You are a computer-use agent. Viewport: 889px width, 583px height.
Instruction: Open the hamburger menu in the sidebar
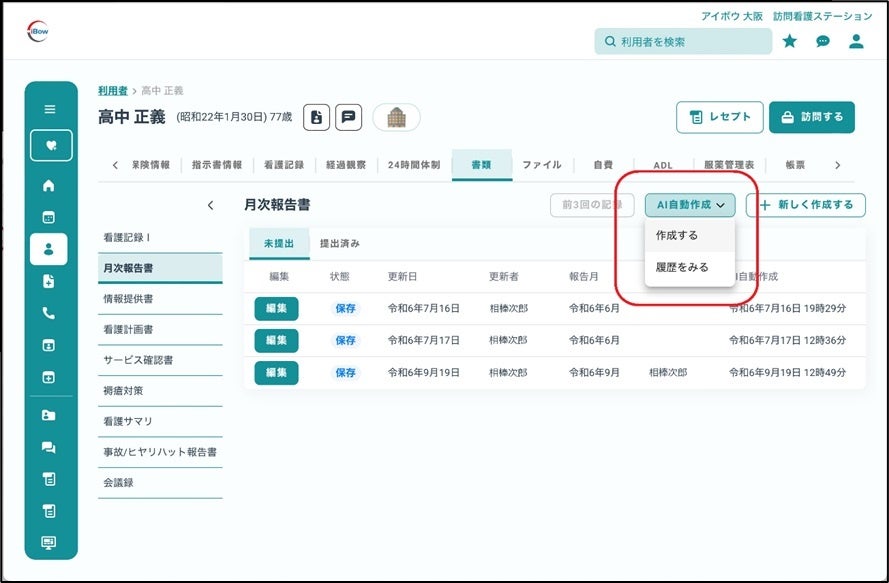tap(50, 109)
